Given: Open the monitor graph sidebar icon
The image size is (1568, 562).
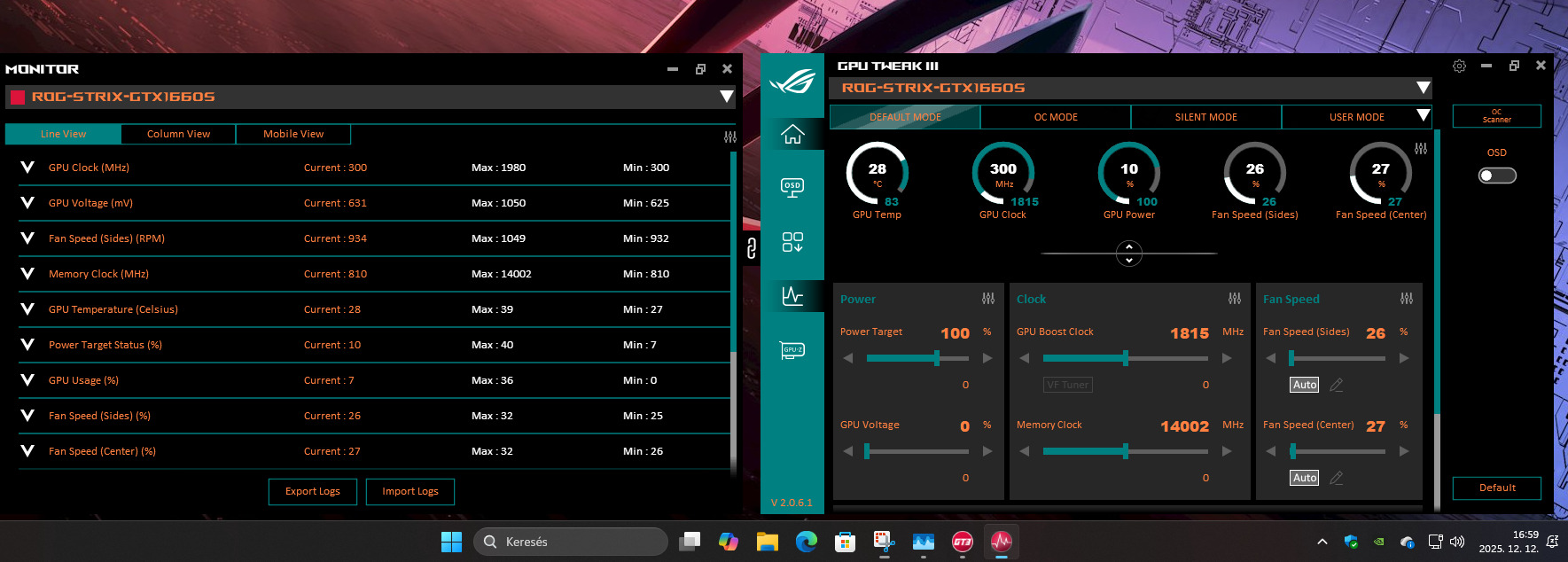Looking at the screenshot, I should 792,296.
